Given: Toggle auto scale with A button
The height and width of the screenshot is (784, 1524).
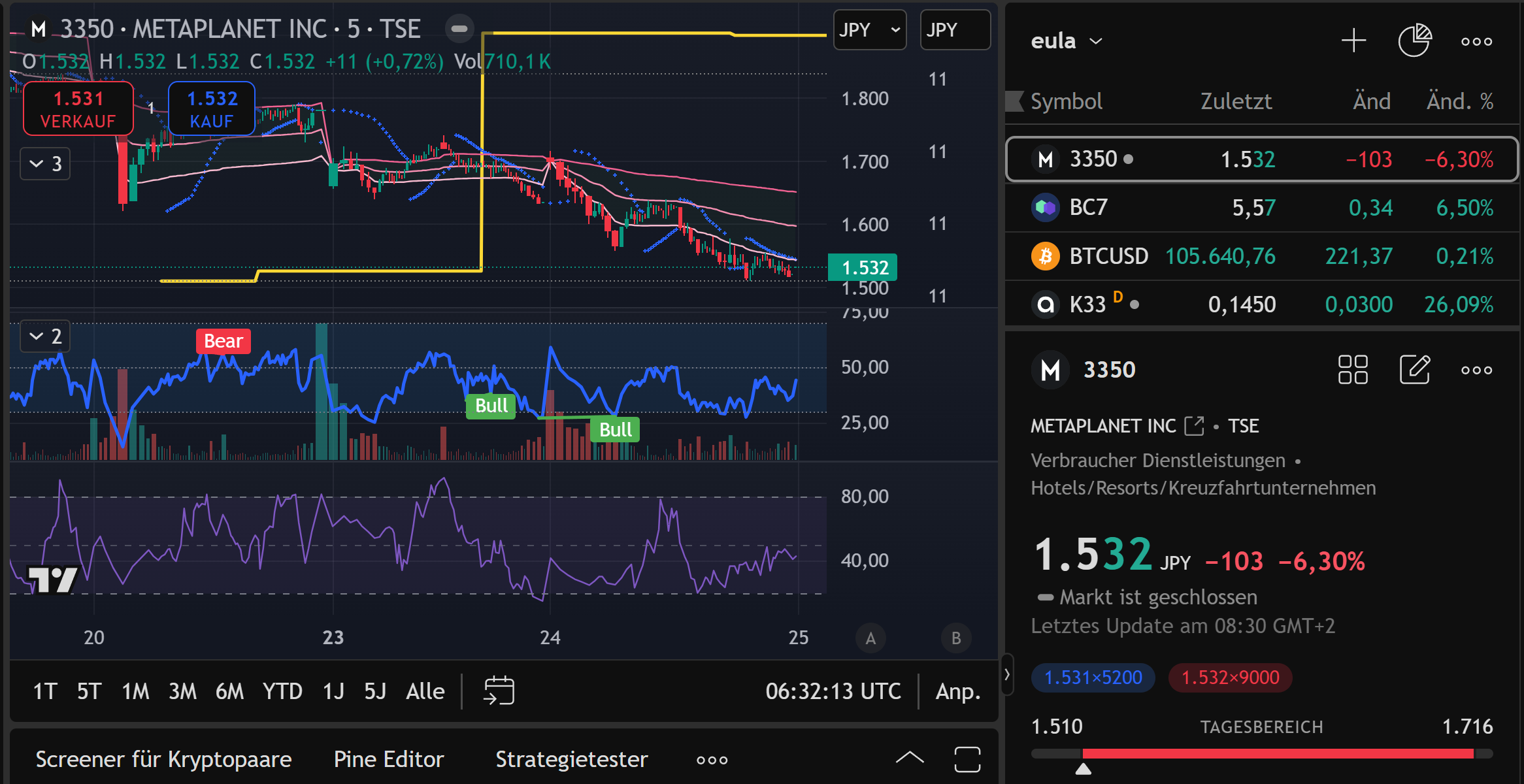Looking at the screenshot, I should (870, 638).
